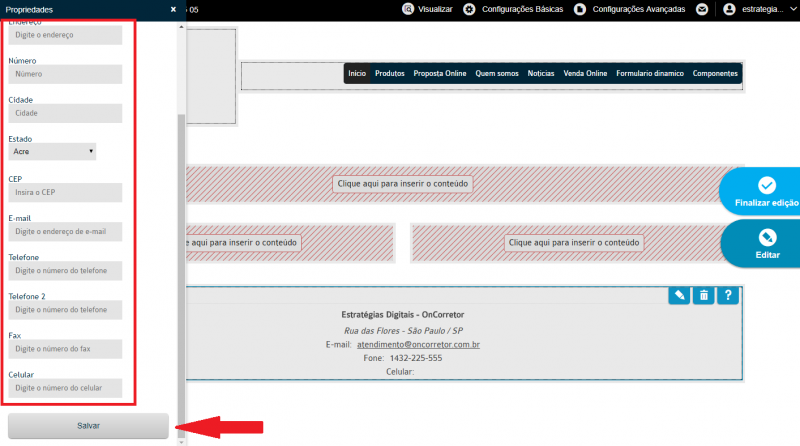The width and height of the screenshot is (800, 446).
Task: Click scrollbar up arrow in properties panel
Action: 181,27
